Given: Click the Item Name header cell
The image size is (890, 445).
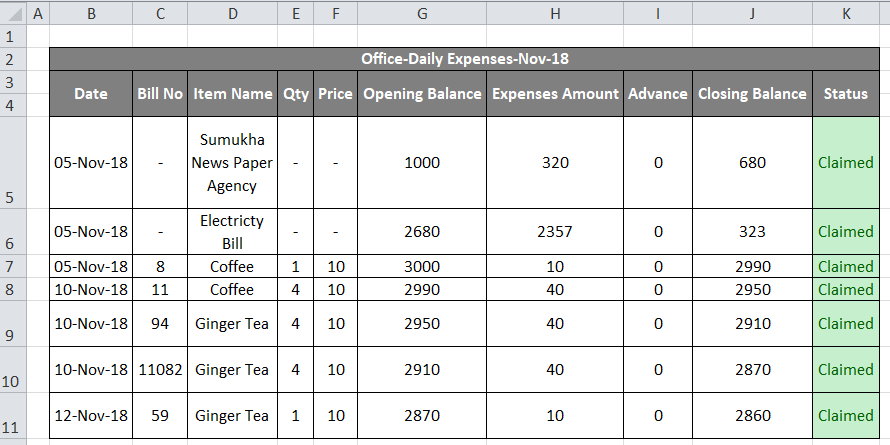Looking at the screenshot, I should coord(233,94).
